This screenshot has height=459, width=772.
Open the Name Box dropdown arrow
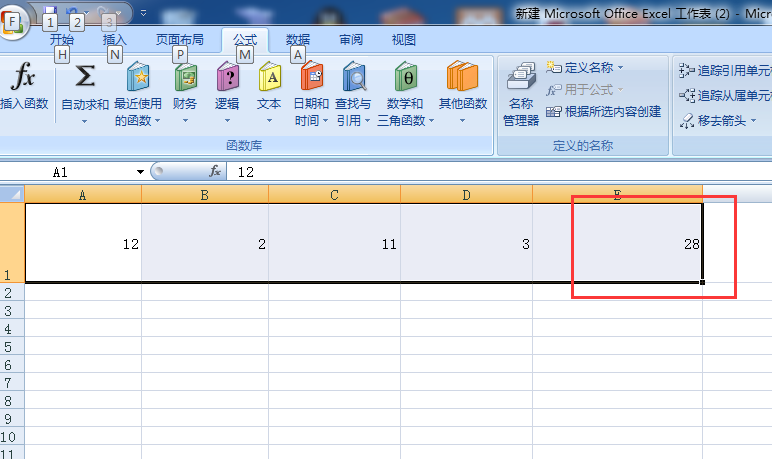(140, 172)
